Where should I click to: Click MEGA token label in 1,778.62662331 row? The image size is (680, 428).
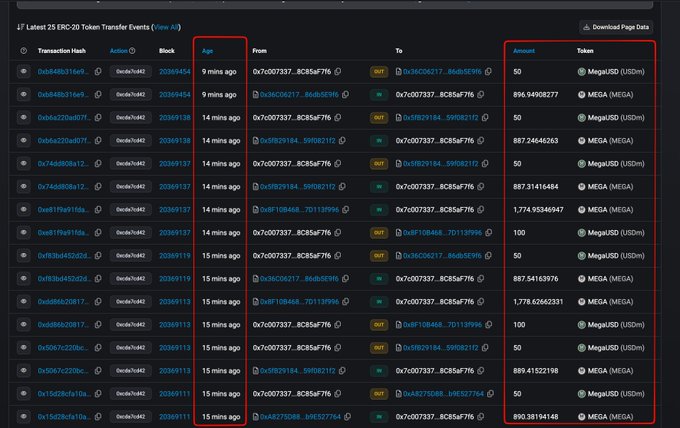pyautogui.click(x=610, y=301)
